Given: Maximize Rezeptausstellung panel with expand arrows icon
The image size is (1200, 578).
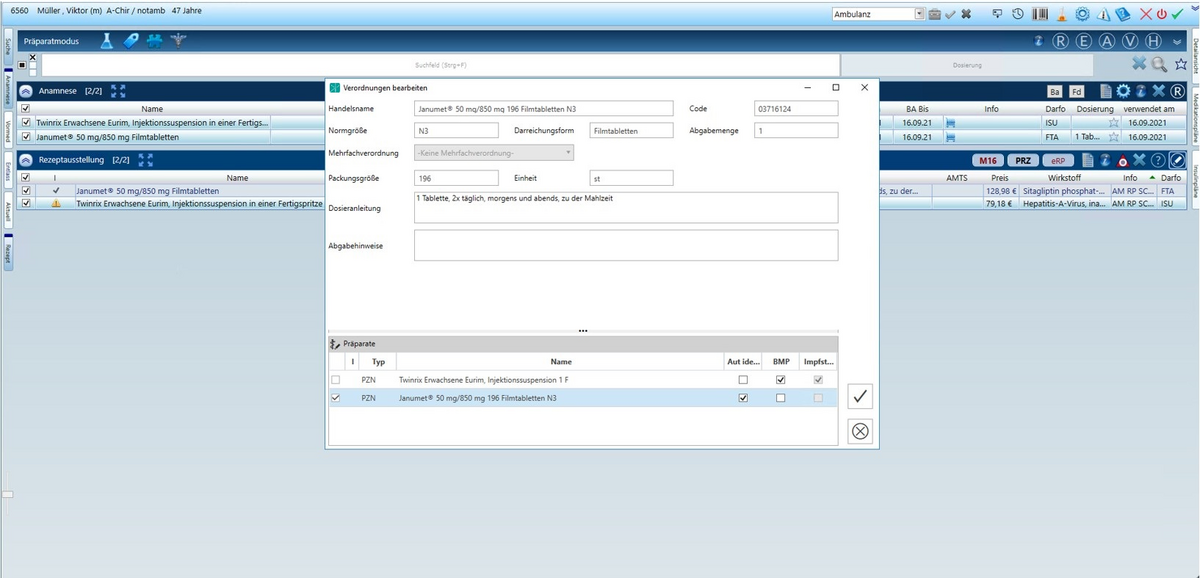Looking at the screenshot, I should (145, 160).
